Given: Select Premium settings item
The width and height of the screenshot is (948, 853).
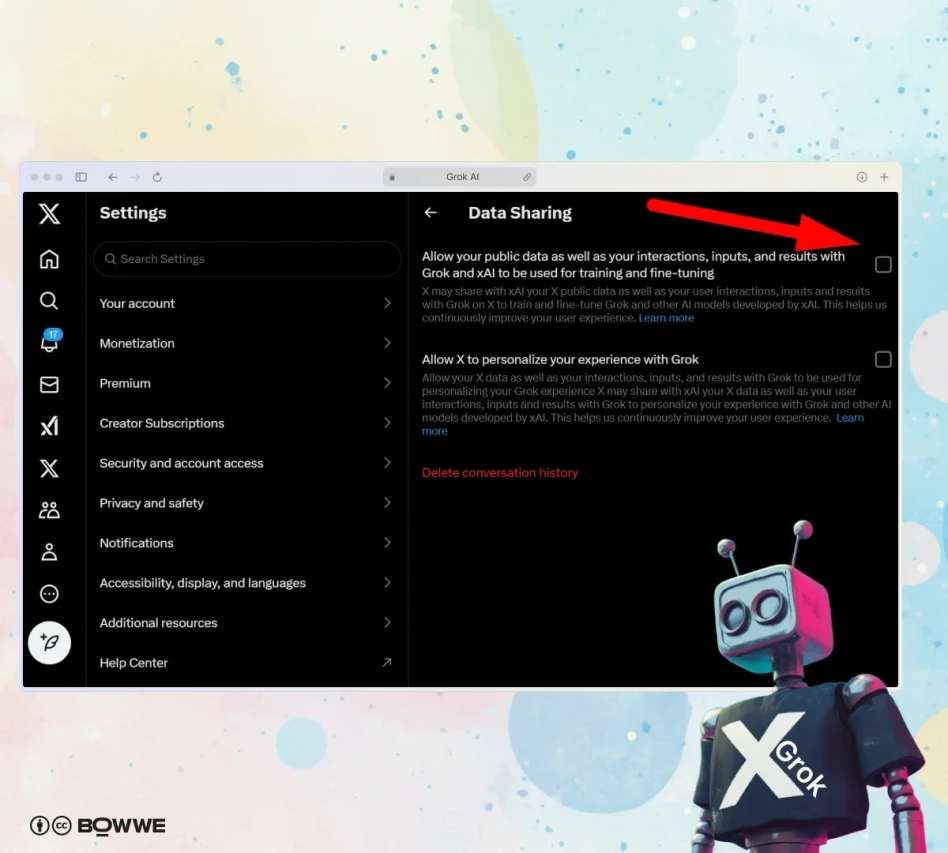Looking at the screenshot, I should click(x=247, y=383).
